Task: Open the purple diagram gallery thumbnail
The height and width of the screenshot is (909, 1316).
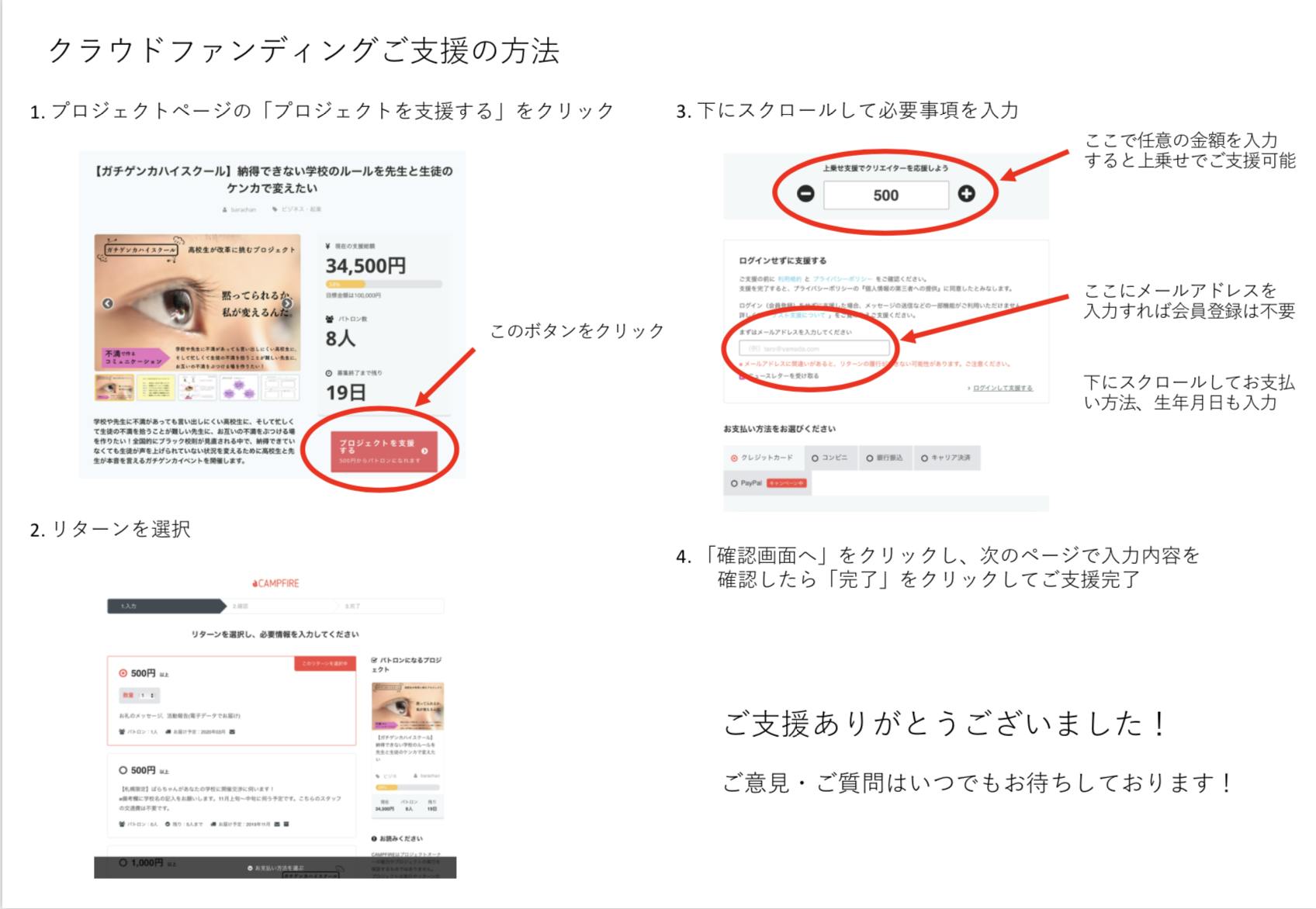Action: [x=239, y=387]
